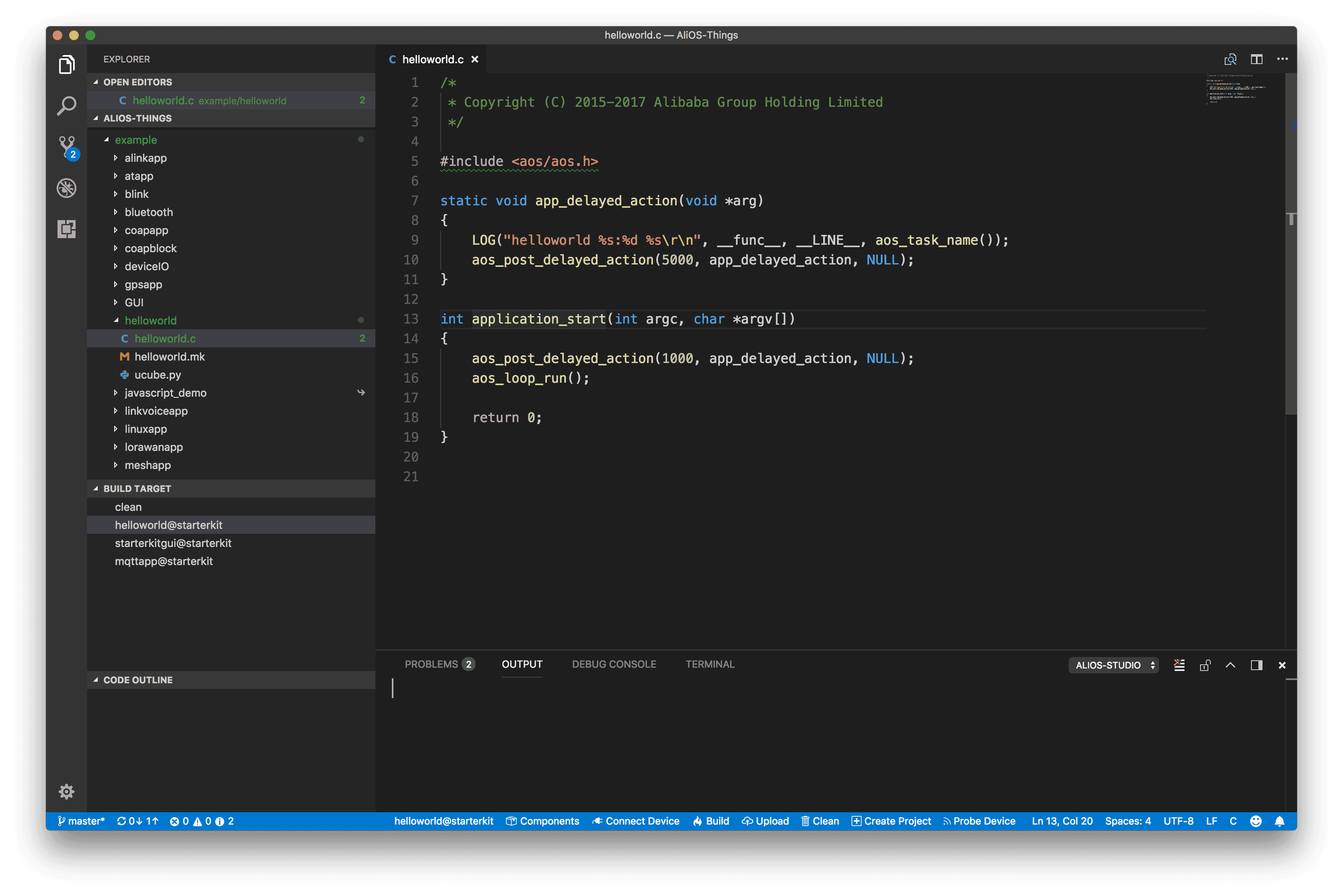Toggle output scroll lock icon
Viewport: 1343px width, 896px height.
1205,665
